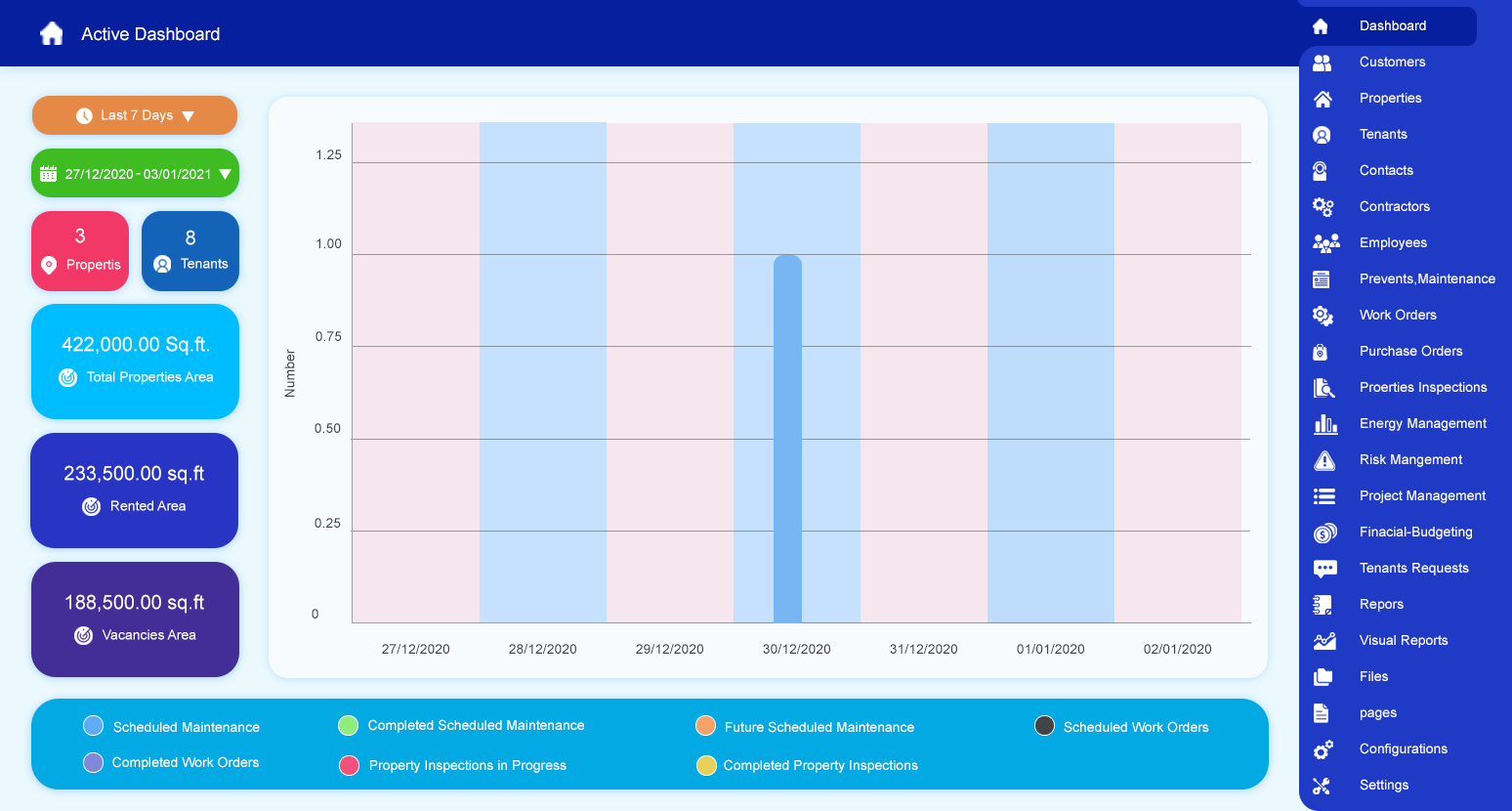
Task: Click the Contractors gears icon in sidebar
Action: (x=1323, y=206)
